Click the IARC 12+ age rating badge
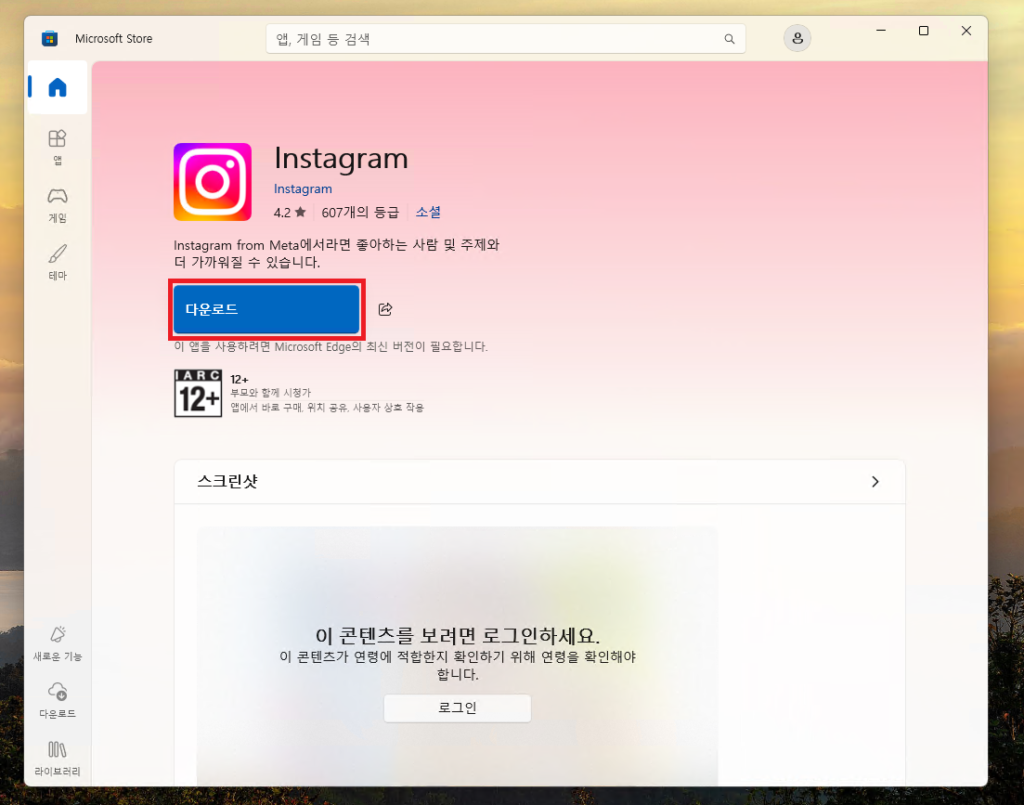1024x805 pixels. 198,393
